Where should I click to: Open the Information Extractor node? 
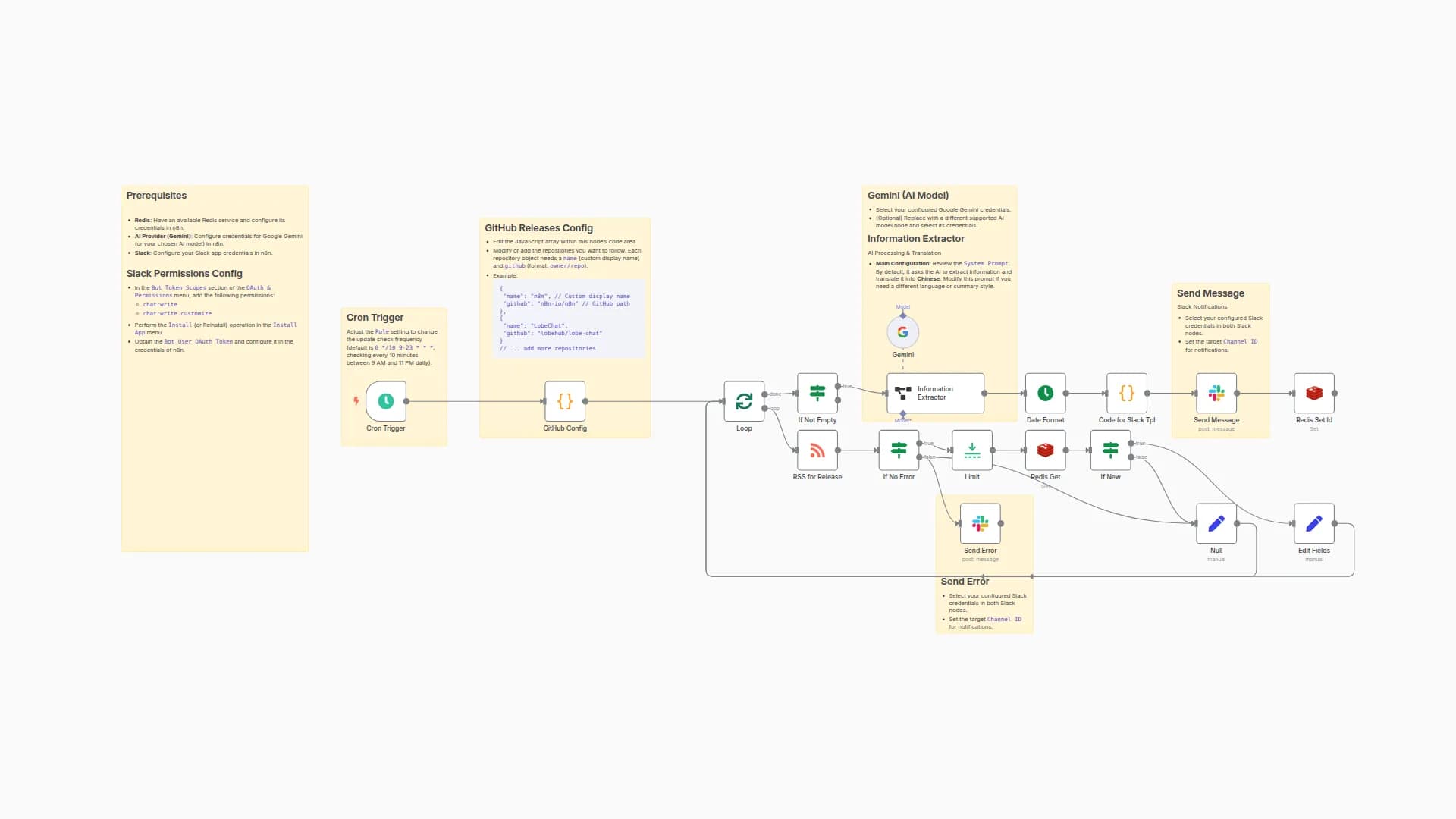(x=936, y=393)
